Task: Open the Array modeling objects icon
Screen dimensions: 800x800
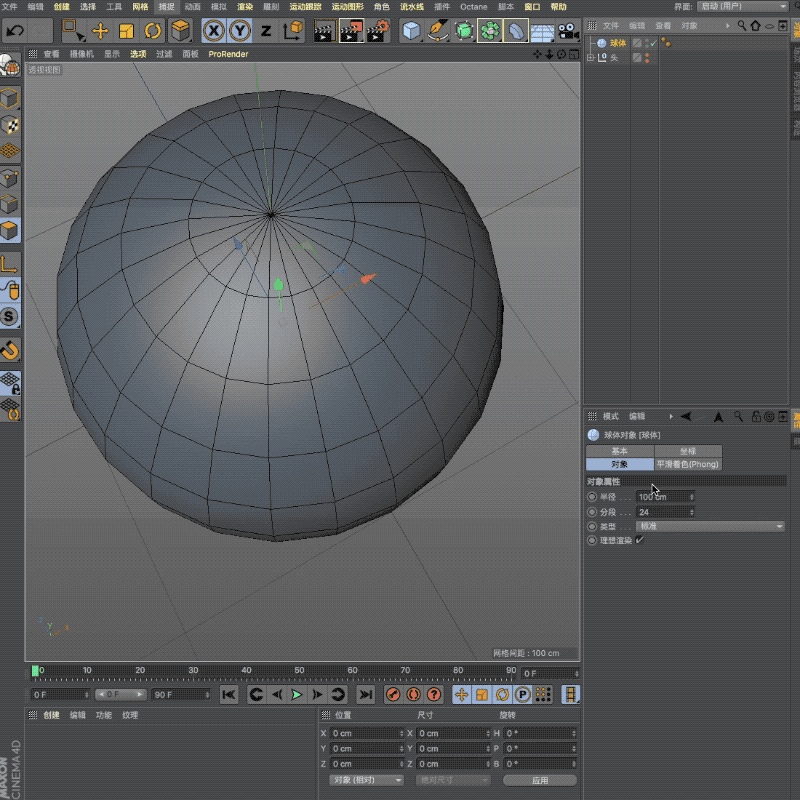Action: pos(490,31)
